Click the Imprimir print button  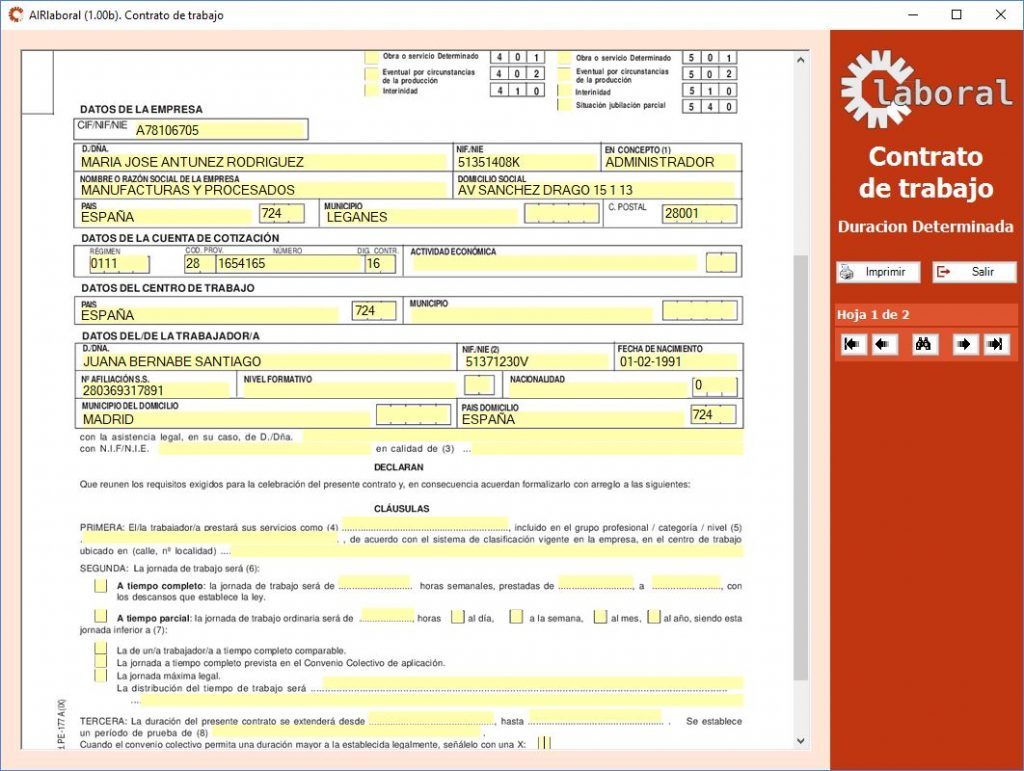tap(878, 272)
